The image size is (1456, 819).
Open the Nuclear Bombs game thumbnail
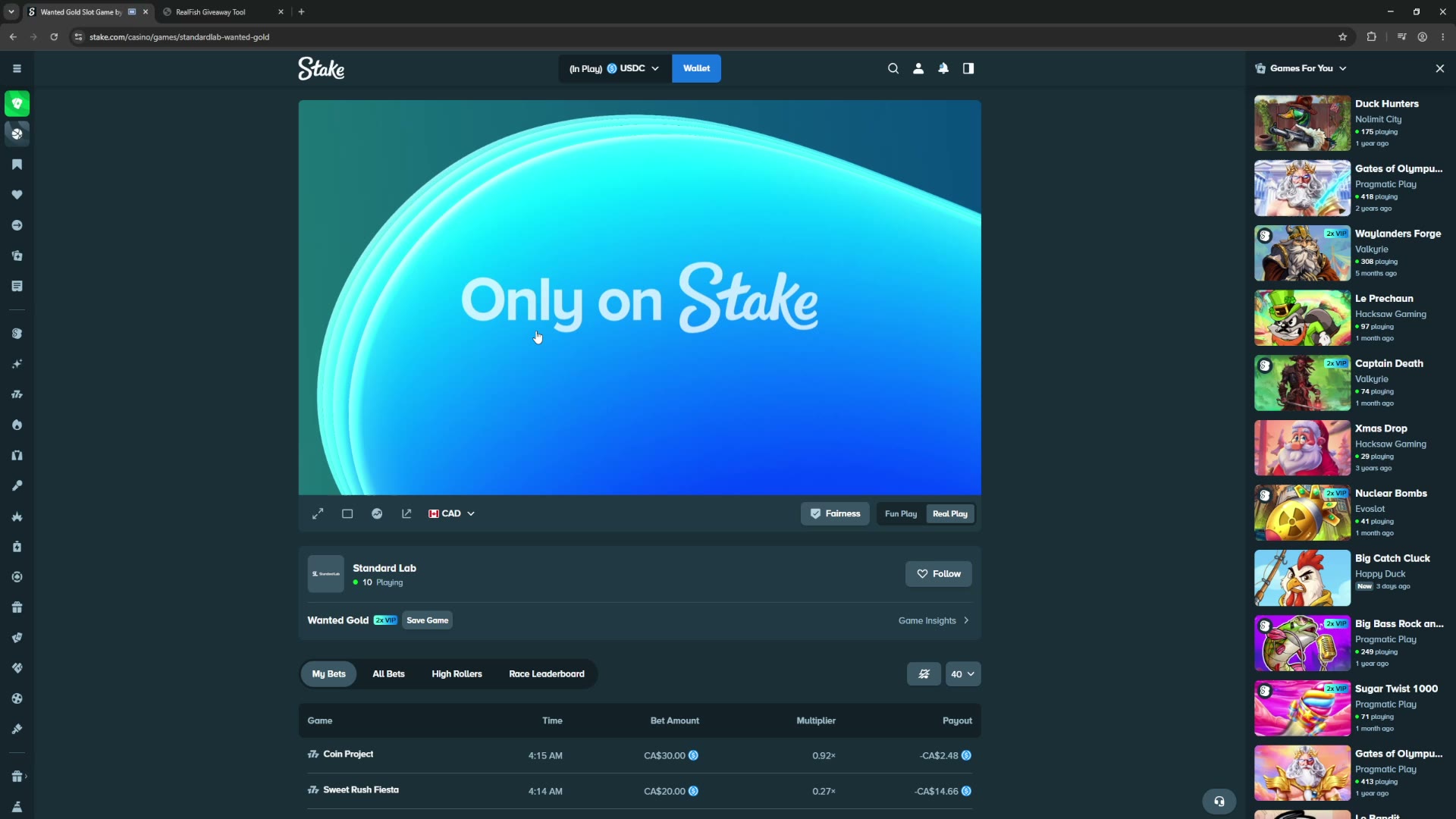1302,513
